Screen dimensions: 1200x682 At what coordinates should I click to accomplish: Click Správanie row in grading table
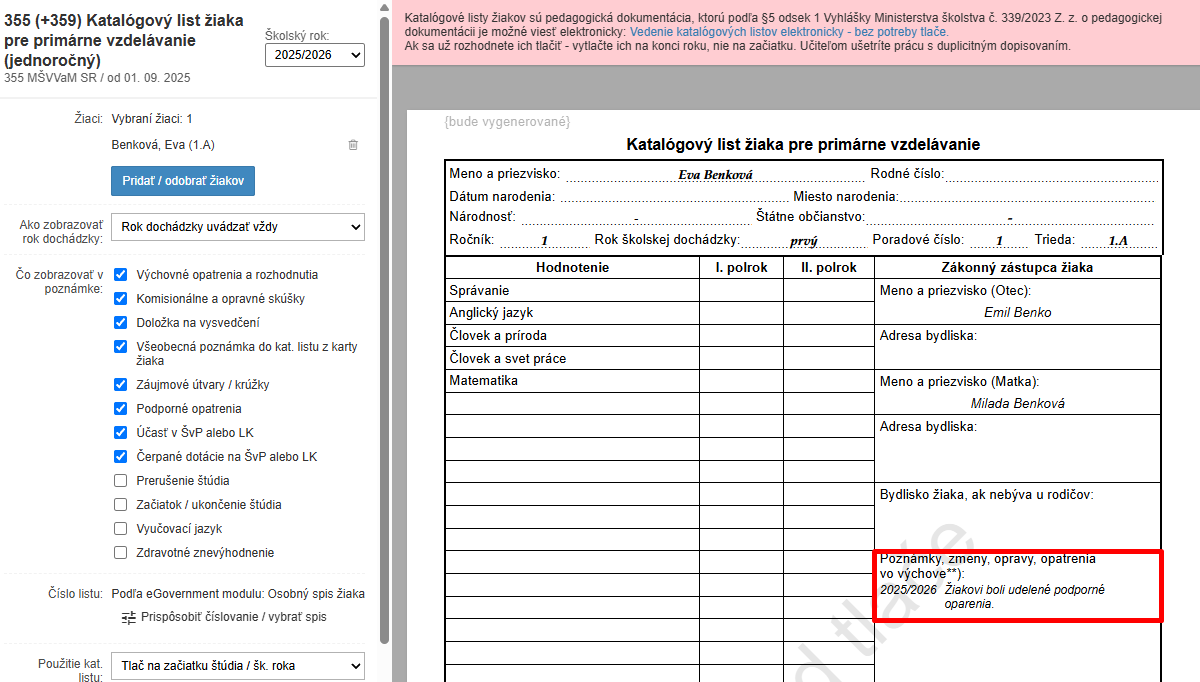point(572,290)
